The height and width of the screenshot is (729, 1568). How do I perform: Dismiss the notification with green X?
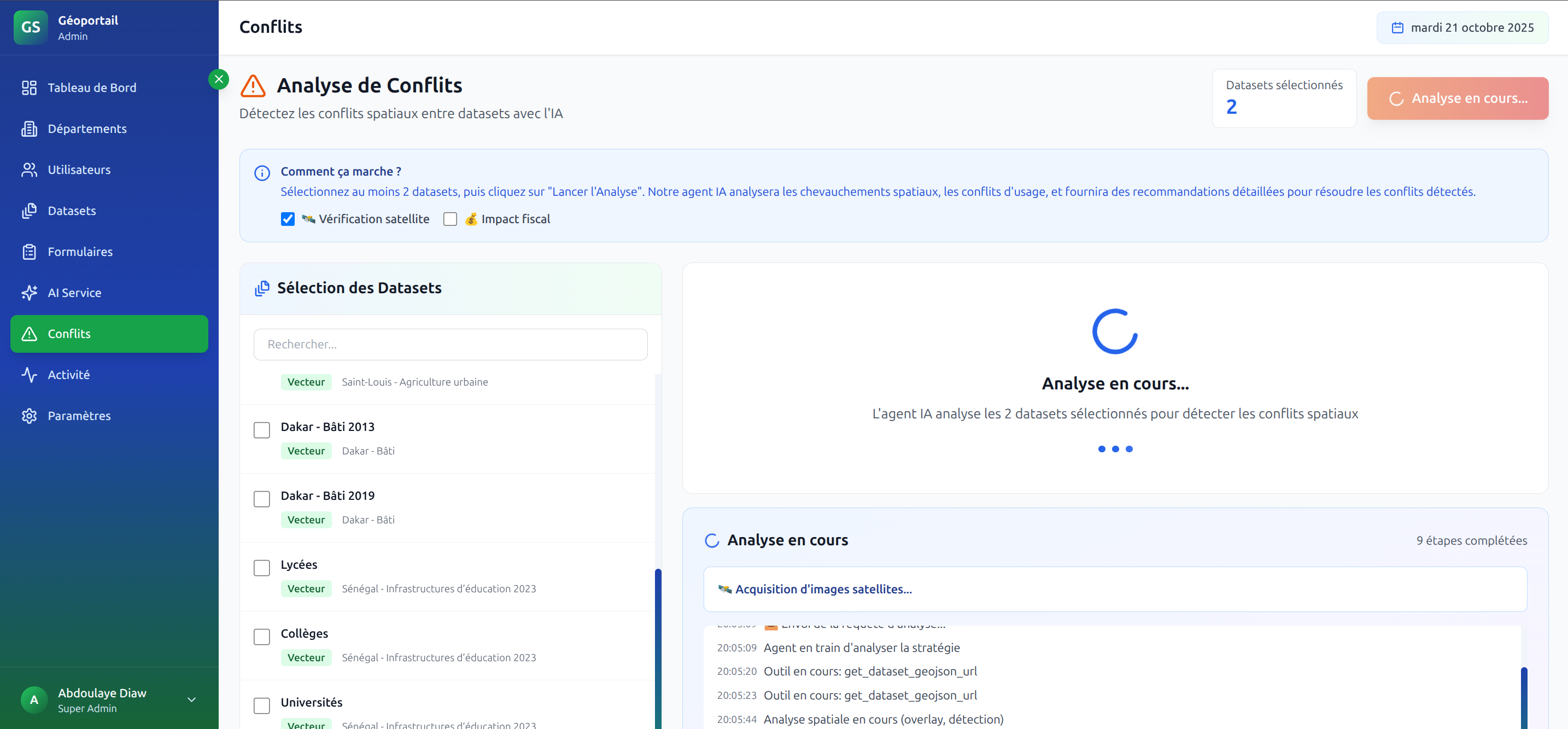point(219,79)
